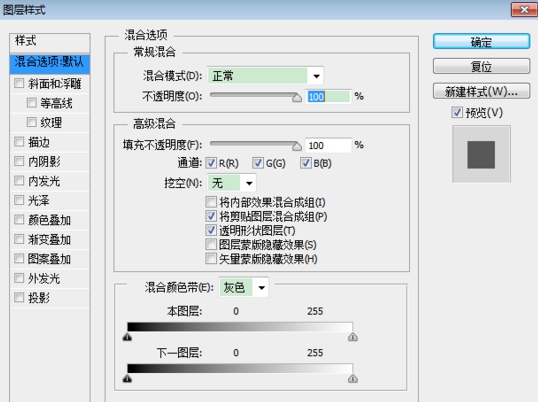Uncheck the R(R) channel checkbox
This screenshot has width=538, height=402.
211,163
